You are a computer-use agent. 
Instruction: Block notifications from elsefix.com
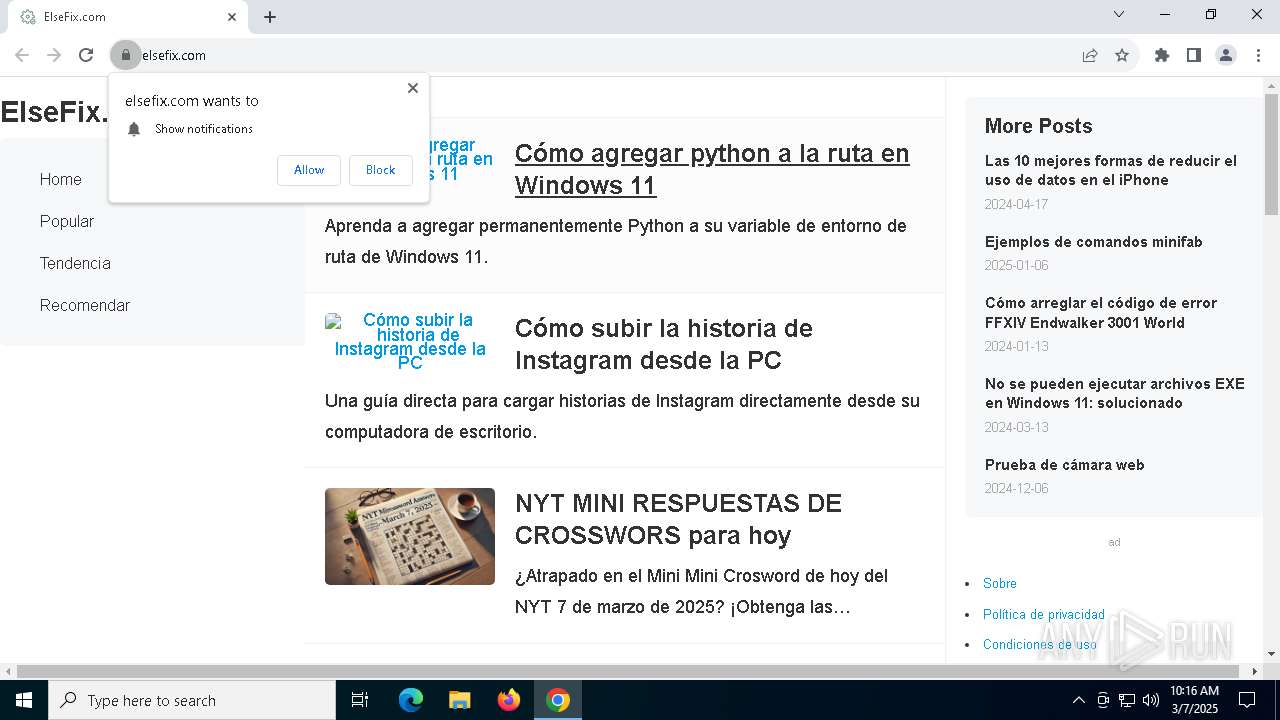tap(380, 170)
